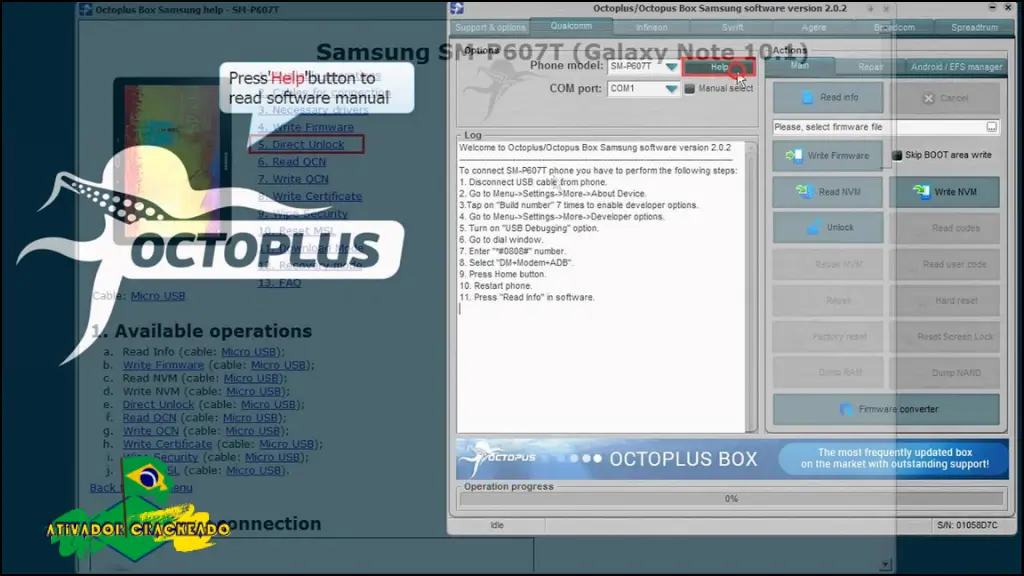The image size is (1024, 576).
Task: Open the Android / EFS manager tab
Action: tap(956, 67)
